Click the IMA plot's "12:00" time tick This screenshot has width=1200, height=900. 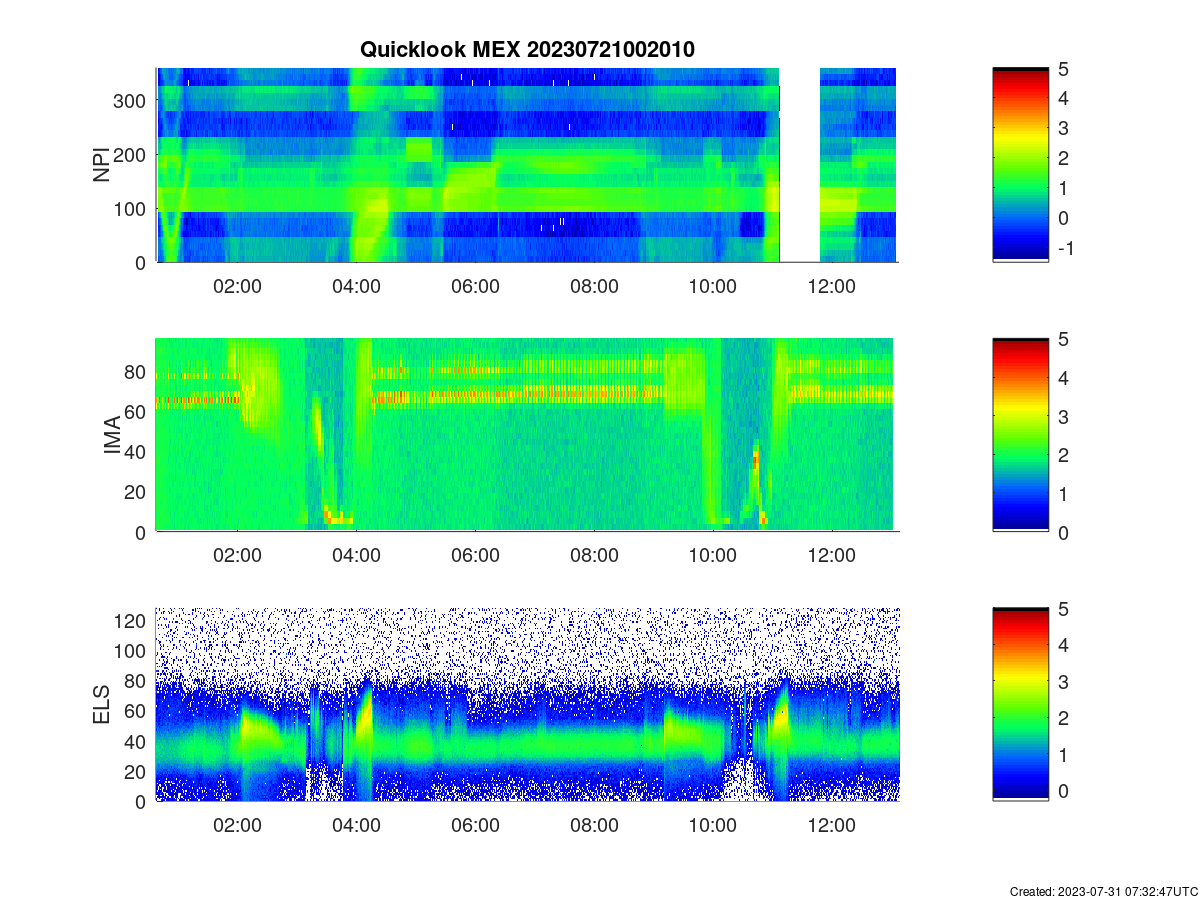coord(832,556)
